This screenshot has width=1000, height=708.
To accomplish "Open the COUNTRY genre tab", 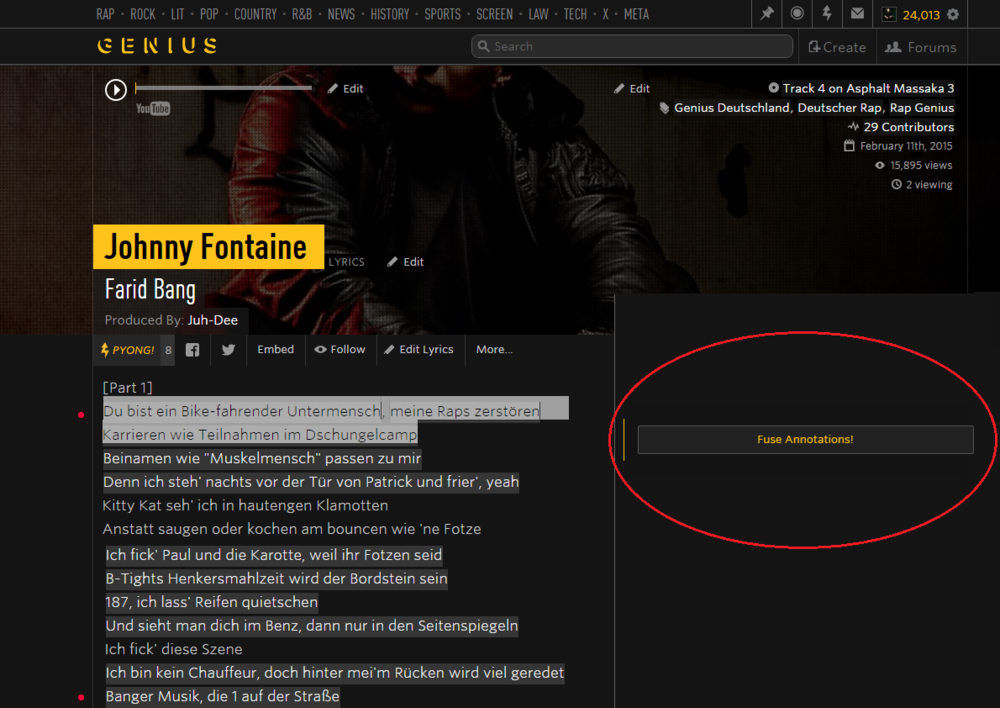I will pyautogui.click(x=256, y=14).
